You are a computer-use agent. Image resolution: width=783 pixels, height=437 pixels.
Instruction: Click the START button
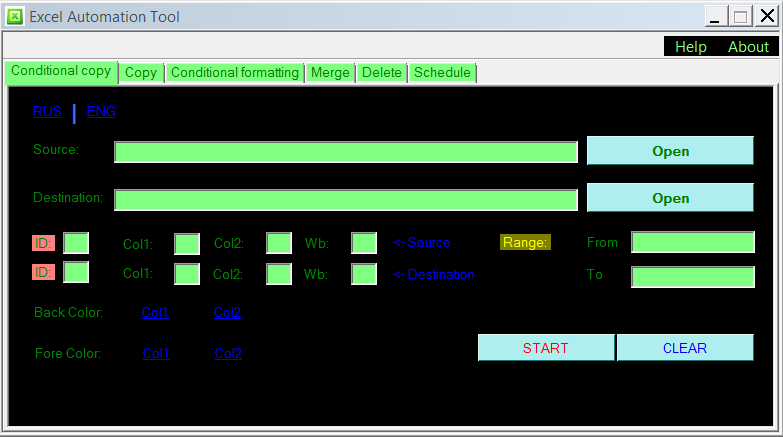click(546, 348)
